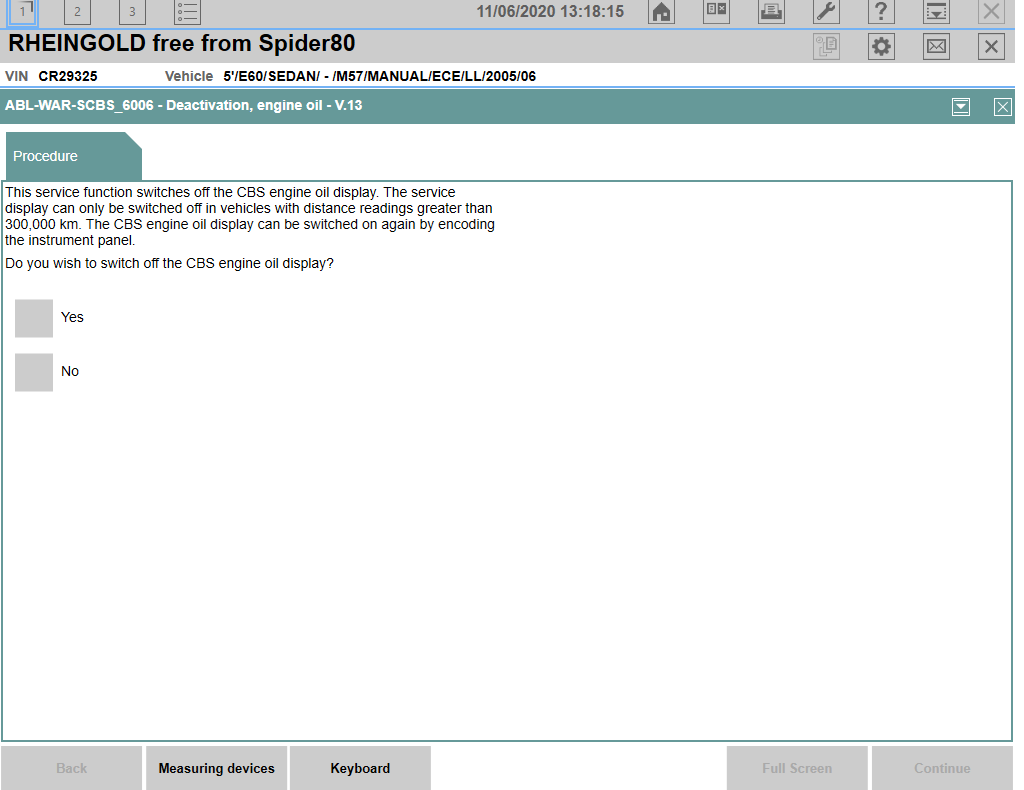
Task: Switch to Full Screen
Action: [x=797, y=768]
